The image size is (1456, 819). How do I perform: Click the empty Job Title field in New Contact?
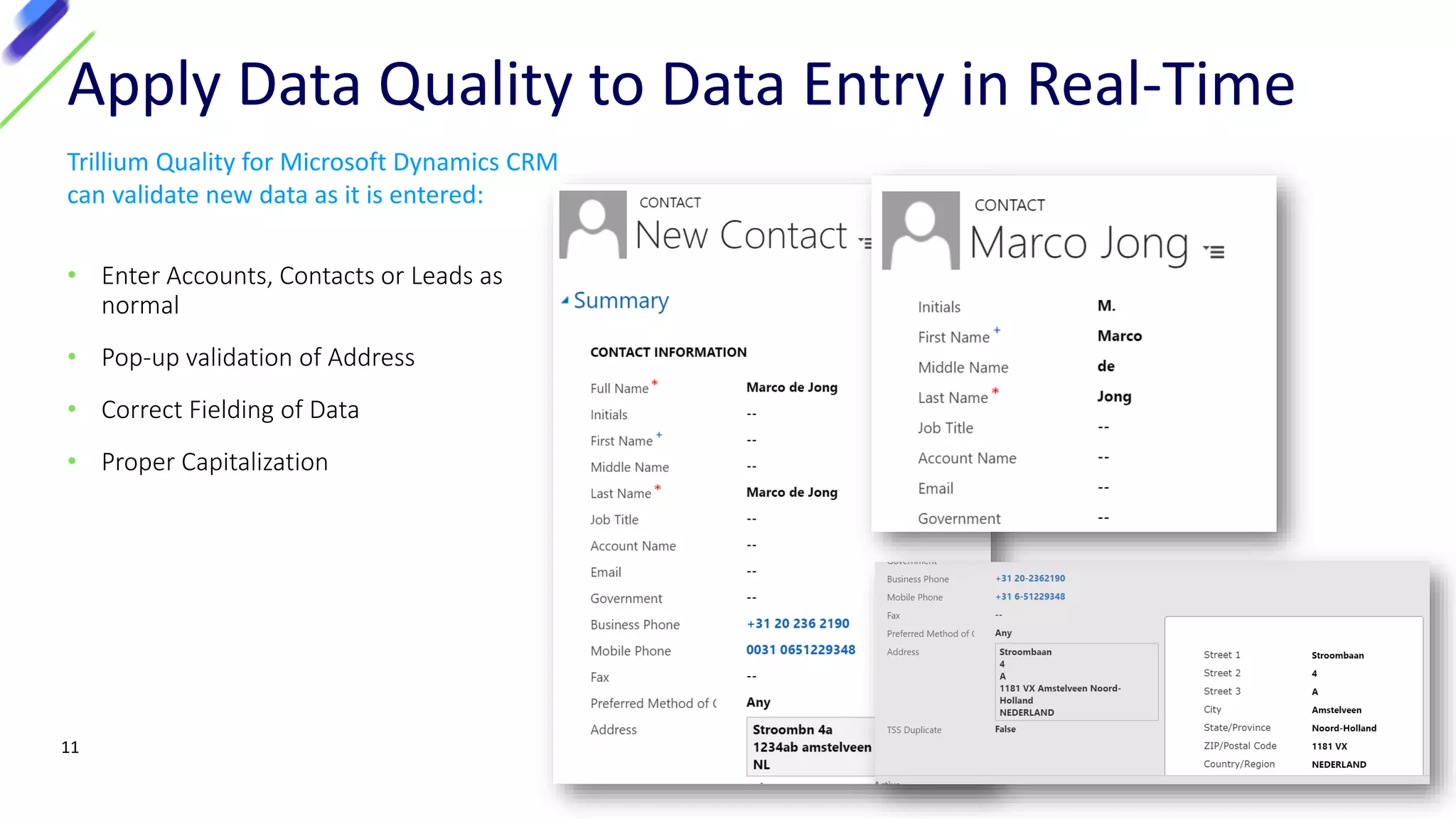751,519
